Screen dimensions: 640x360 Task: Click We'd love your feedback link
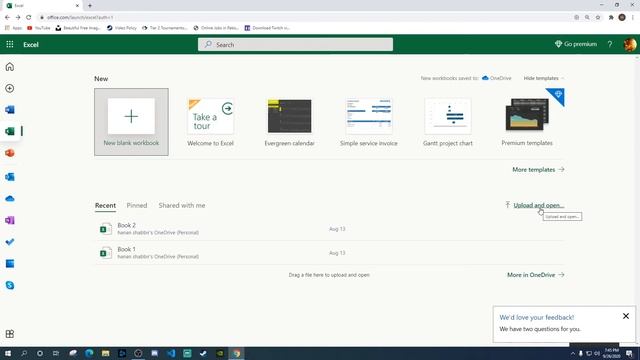coord(536,317)
